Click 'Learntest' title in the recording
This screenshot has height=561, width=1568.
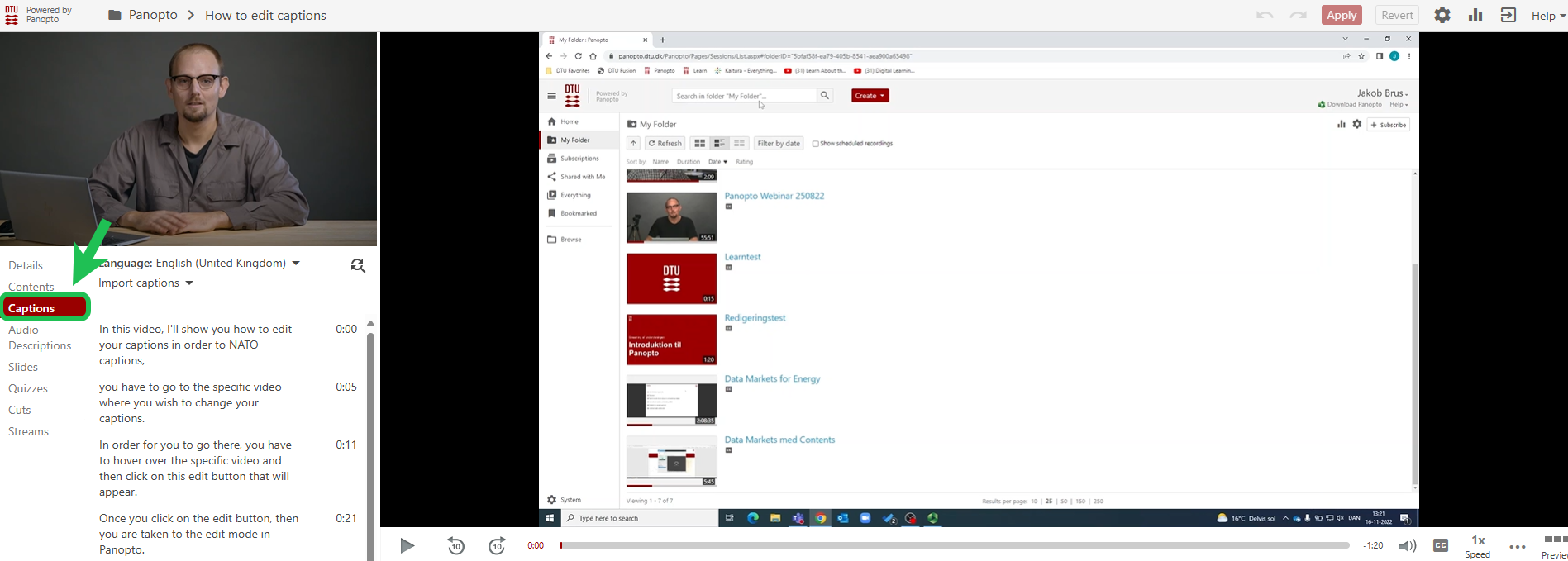pos(742,257)
